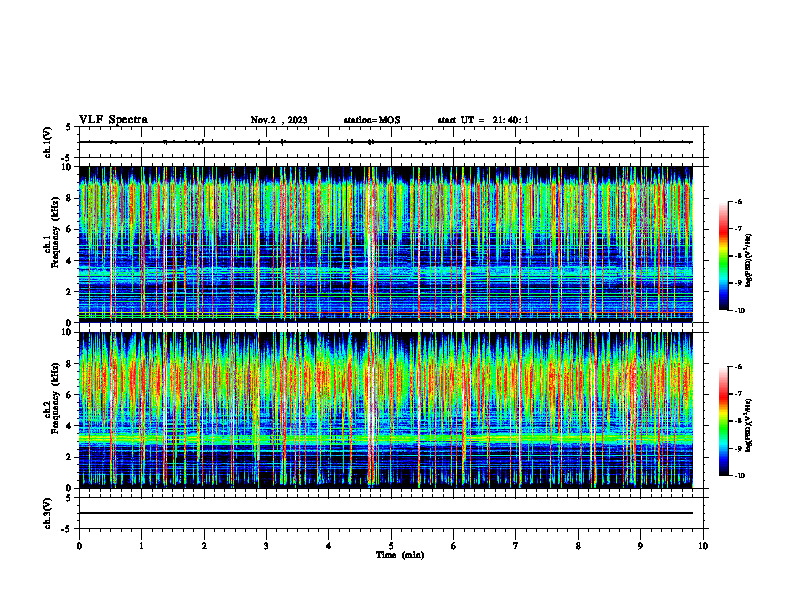Click the "station=MOS" header label
This screenshot has height=612, width=792.
(372, 120)
